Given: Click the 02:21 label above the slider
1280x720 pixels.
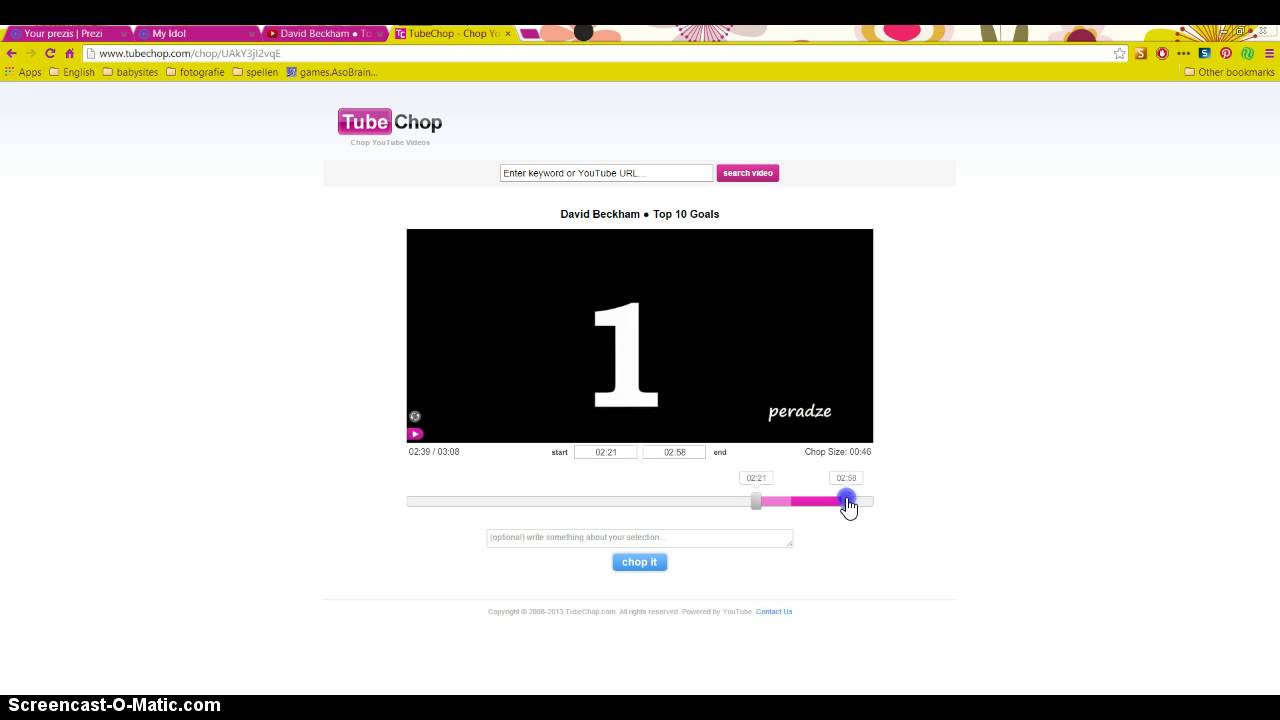Looking at the screenshot, I should (x=756, y=478).
